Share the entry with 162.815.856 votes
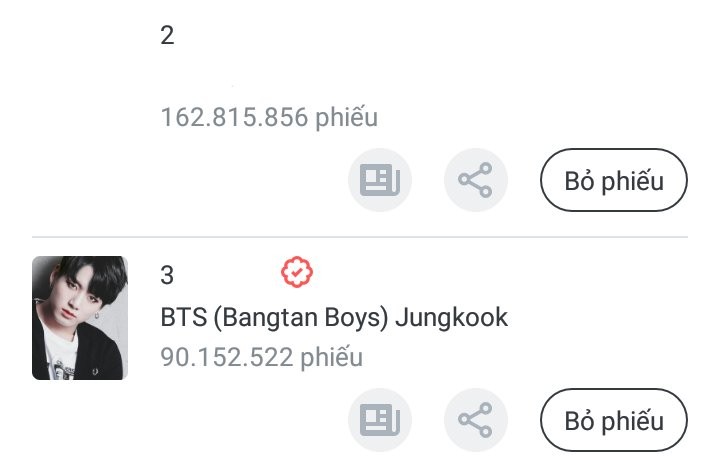 [x=476, y=180]
